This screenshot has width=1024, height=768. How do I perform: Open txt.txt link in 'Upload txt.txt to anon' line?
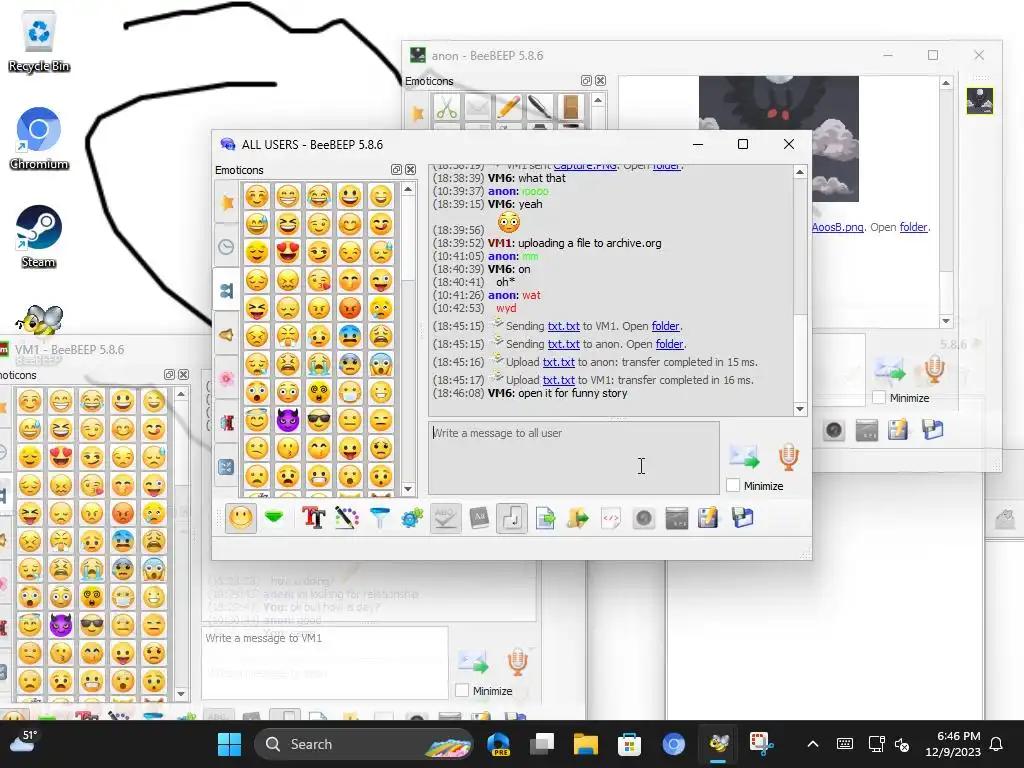[x=559, y=362]
